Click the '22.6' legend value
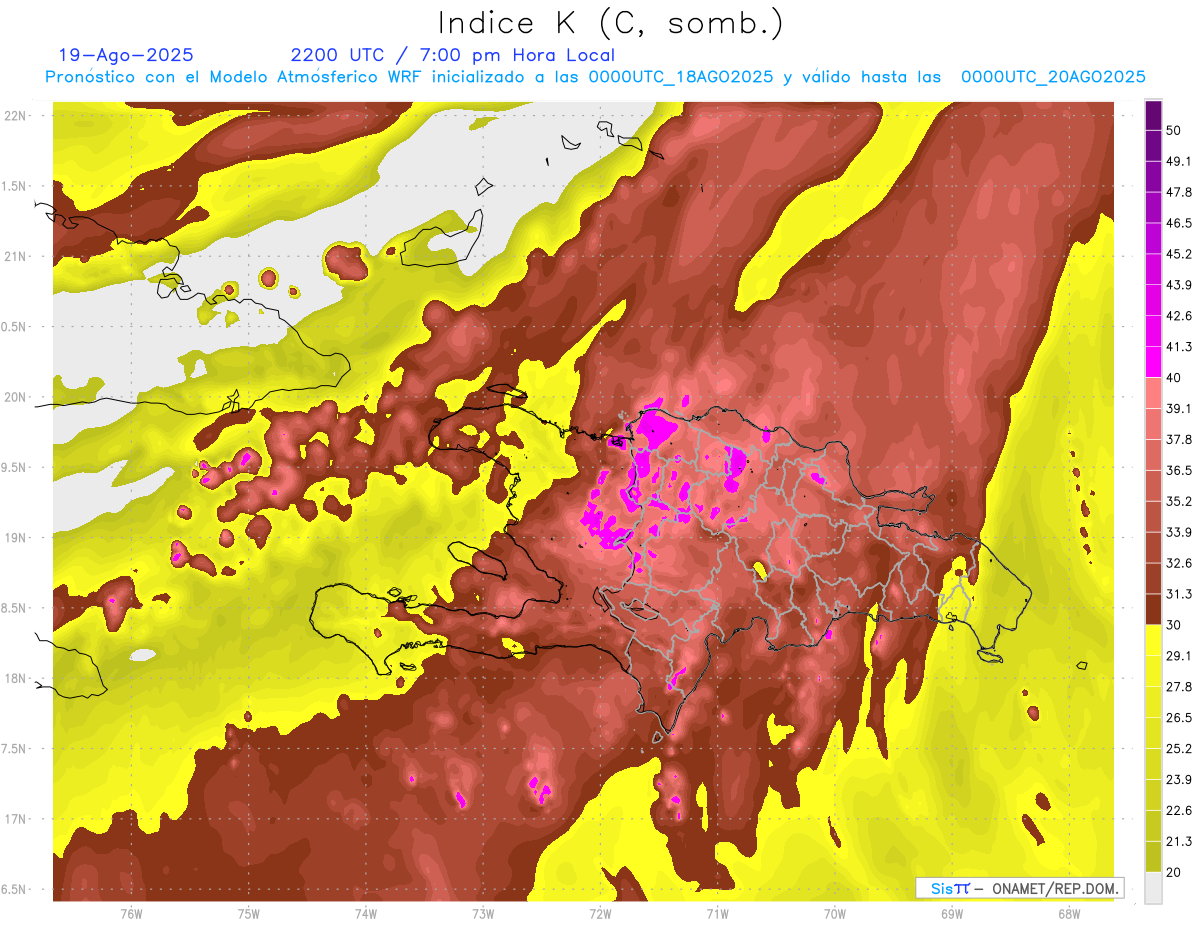Image resolution: width=1200 pixels, height=927 pixels. (x=1179, y=810)
